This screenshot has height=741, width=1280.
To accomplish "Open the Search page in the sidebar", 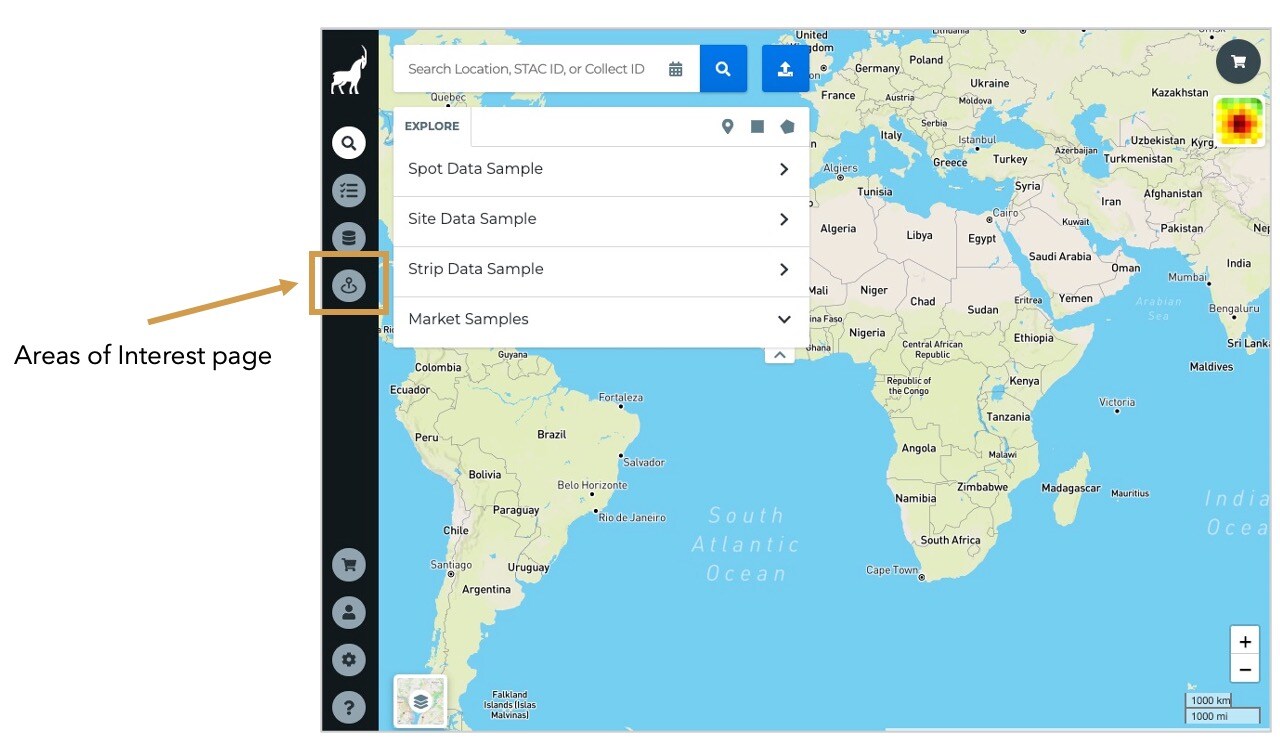I will [x=349, y=143].
